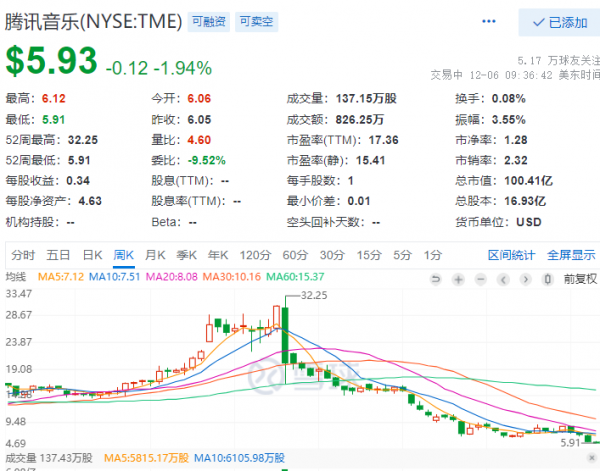The height and width of the screenshot is (471, 600).
Task: Click the -0.12 -1.94% change text
Action: 158,68
